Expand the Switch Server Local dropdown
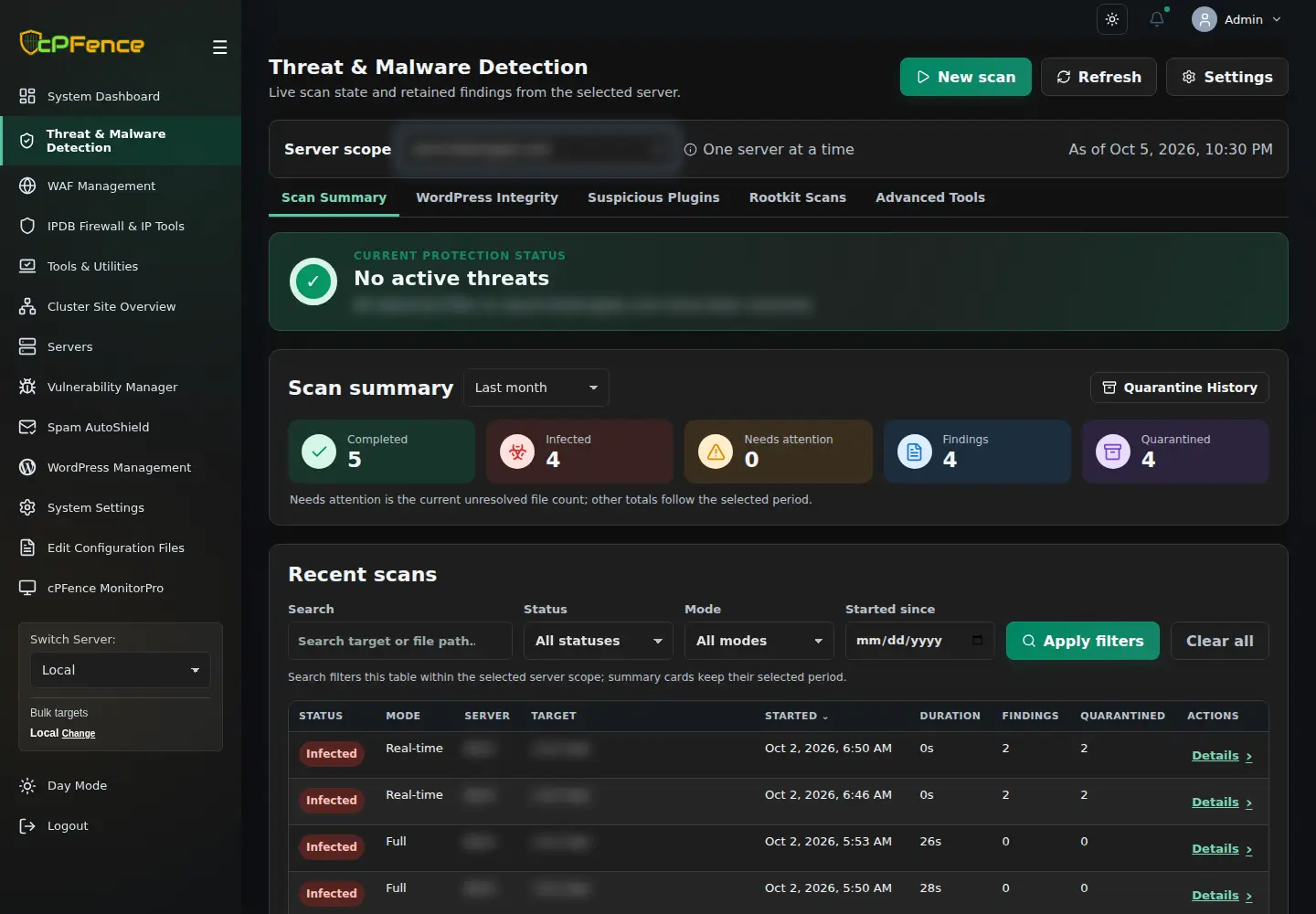 pos(121,670)
